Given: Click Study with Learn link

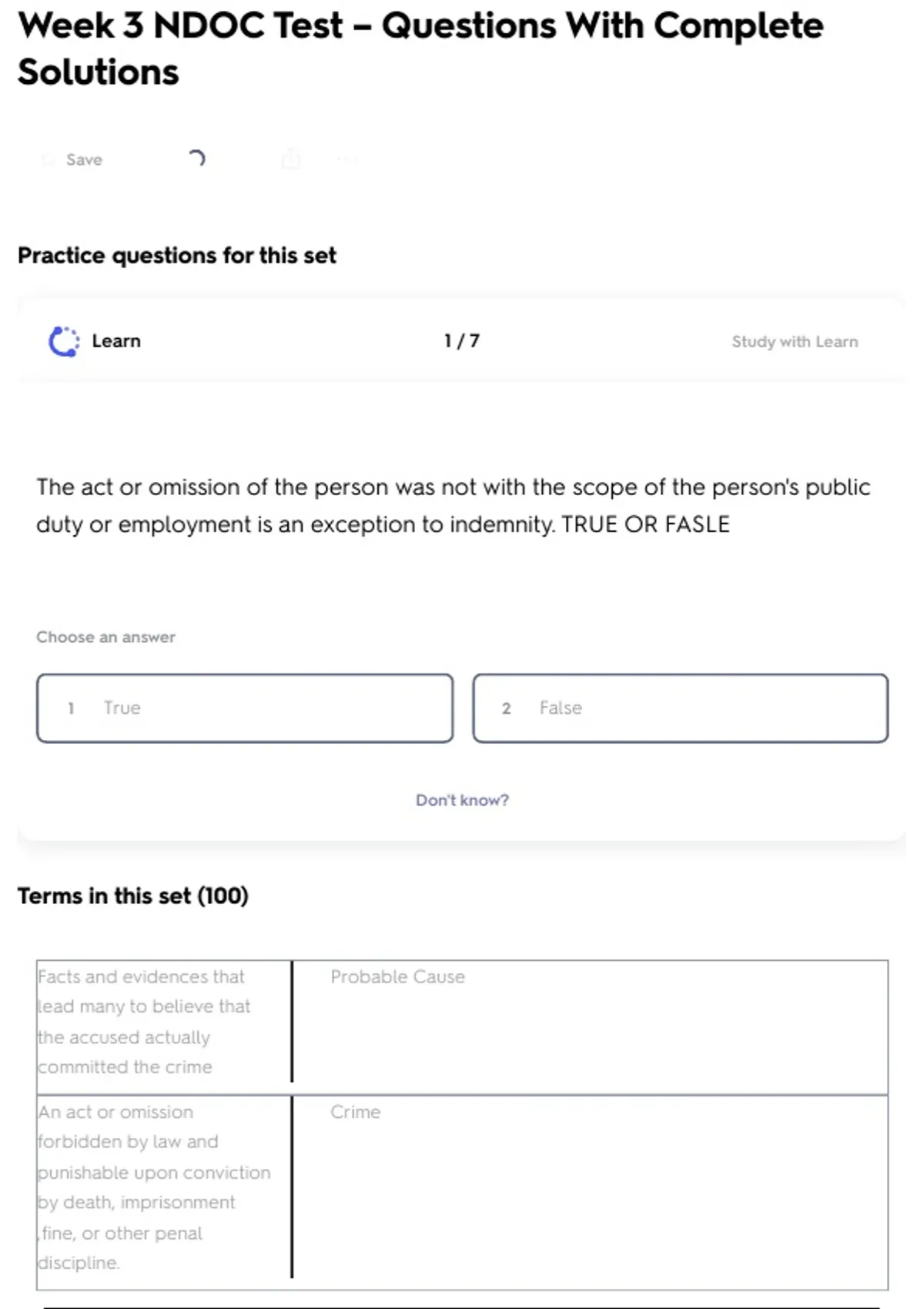Looking at the screenshot, I should (794, 342).
